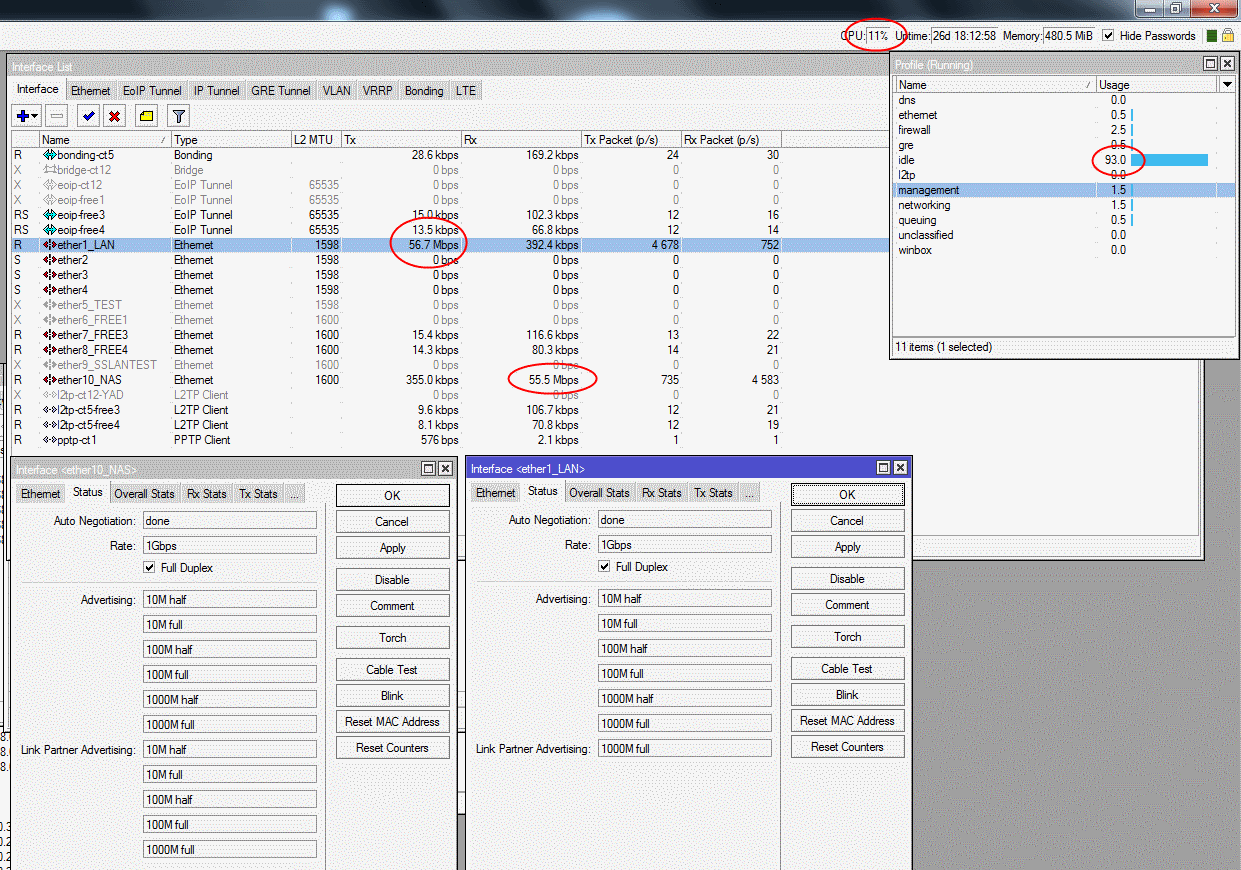Screen dimensions: 1241x870
Task: Click Blink in the ether10_NAS window
Action: (393, 696)
